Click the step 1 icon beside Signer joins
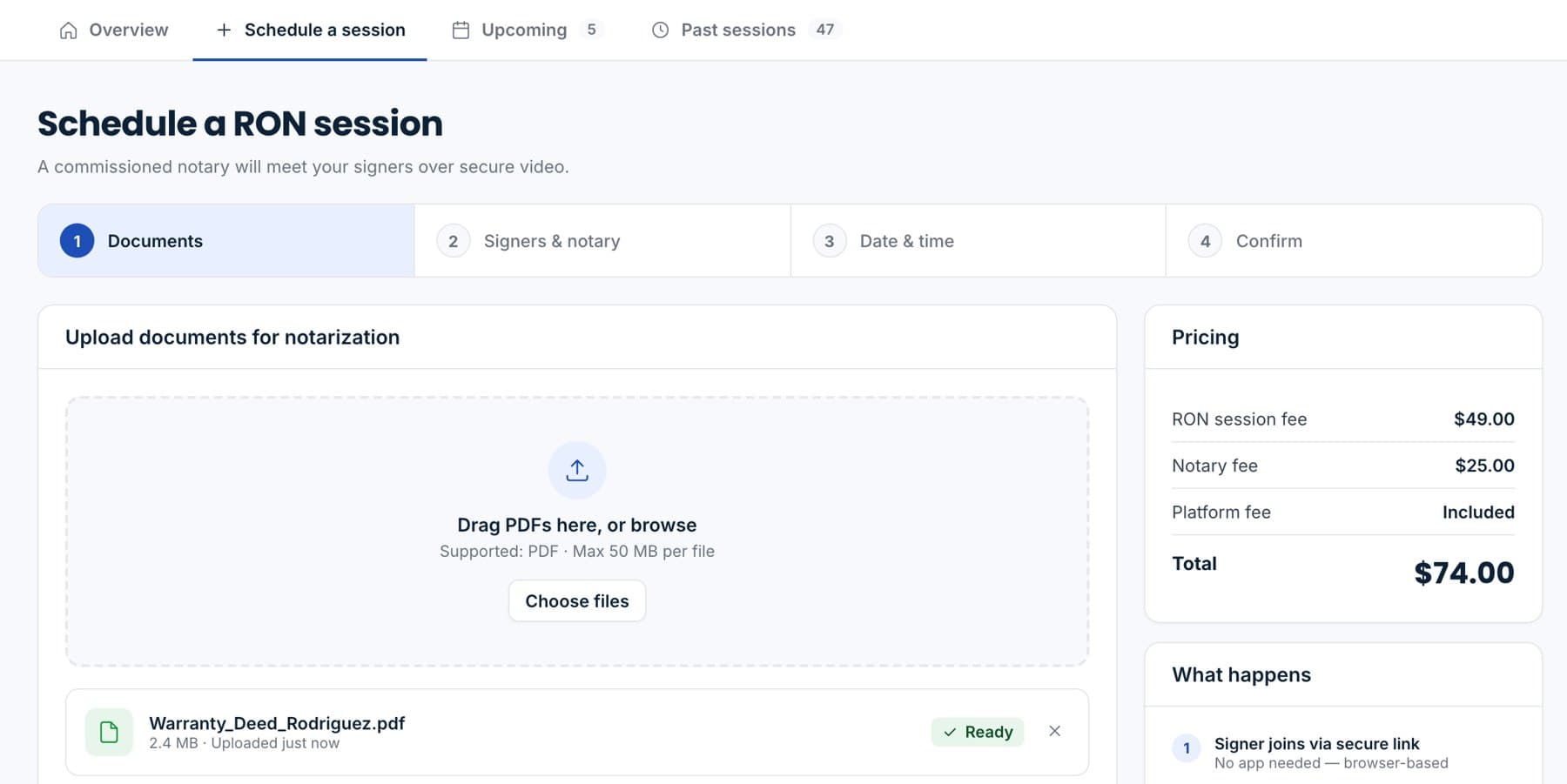Image resolution: width=1567 pixels, height=784 pixels. (1187, 748)
